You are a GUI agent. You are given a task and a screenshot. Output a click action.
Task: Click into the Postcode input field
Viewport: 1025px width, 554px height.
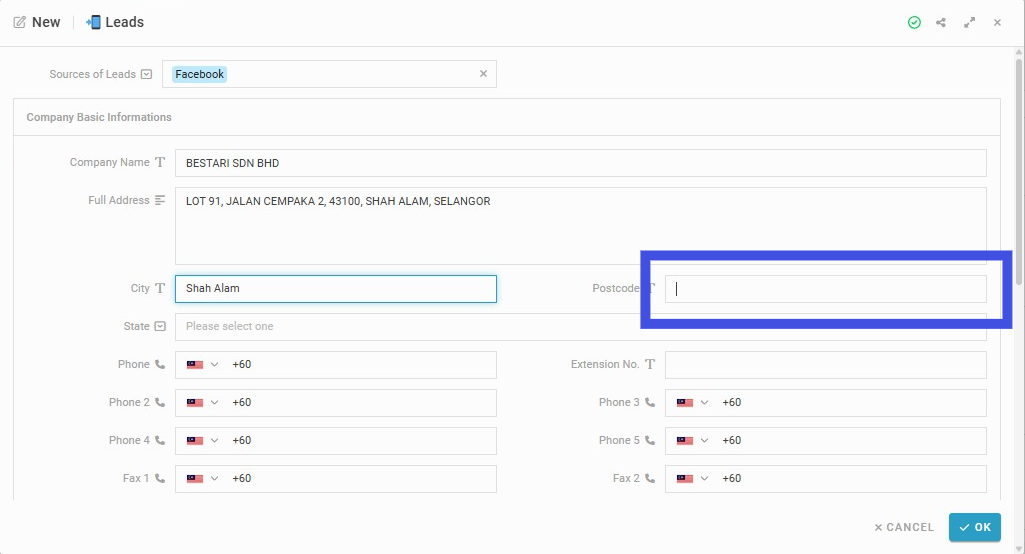click(826, 289)
